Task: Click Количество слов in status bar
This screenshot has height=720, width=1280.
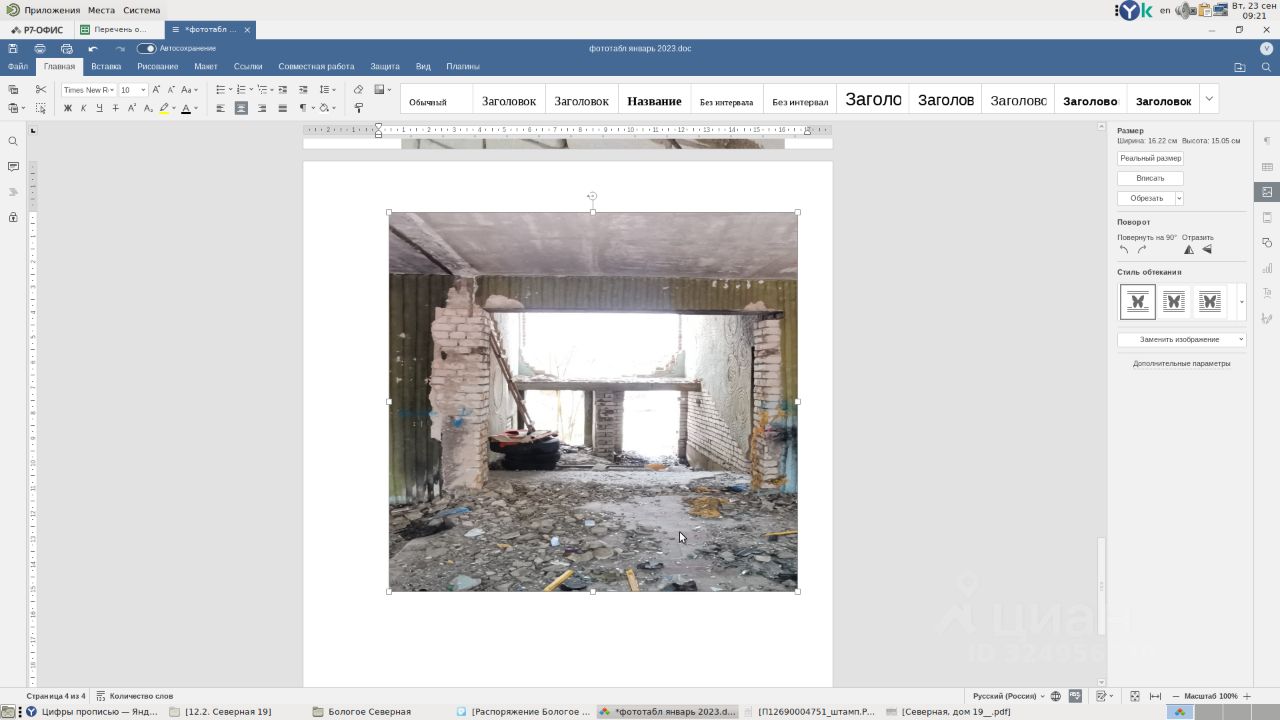Action: 135,696
